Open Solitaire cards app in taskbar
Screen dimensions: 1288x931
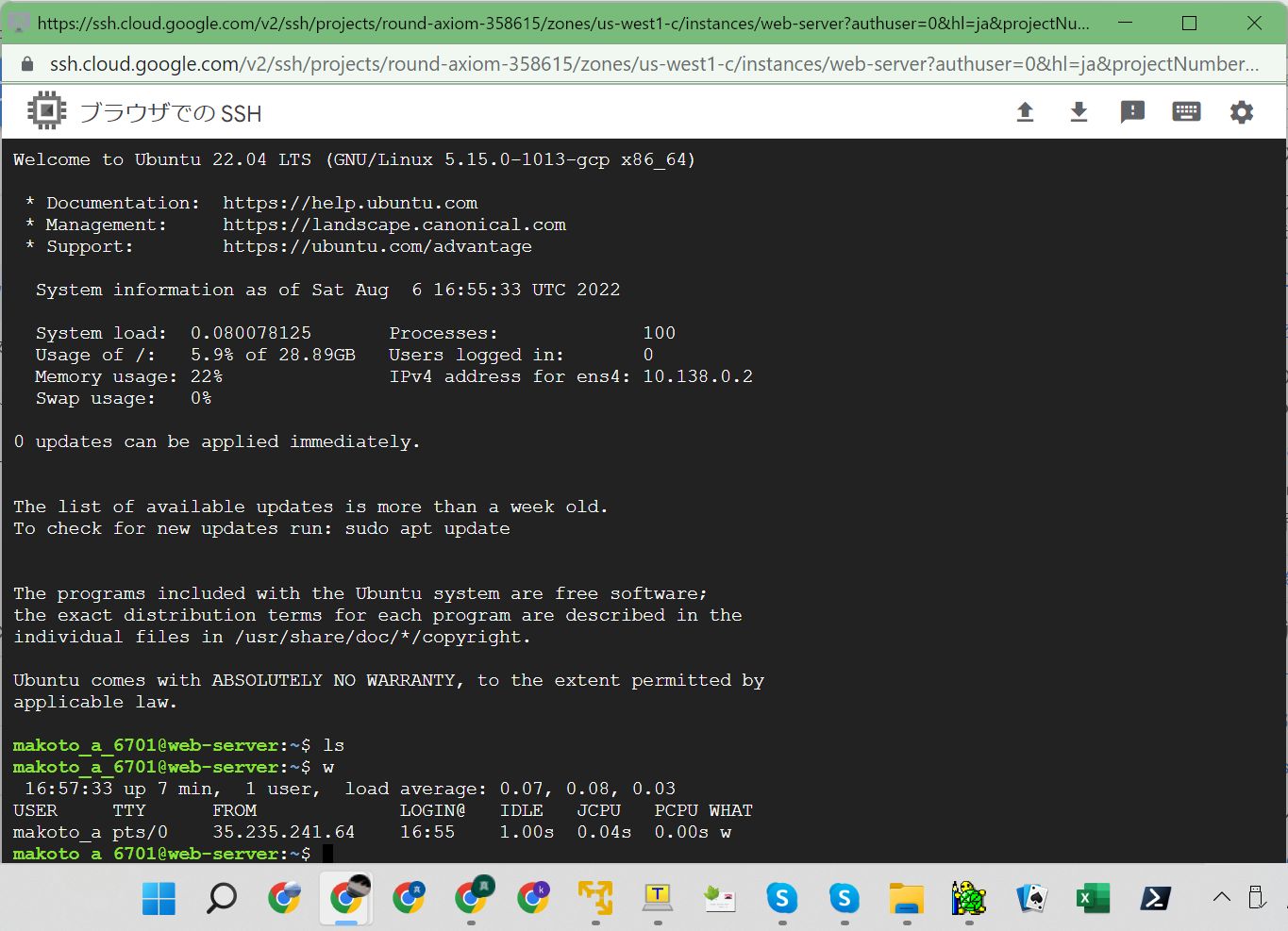point(1030,898)
